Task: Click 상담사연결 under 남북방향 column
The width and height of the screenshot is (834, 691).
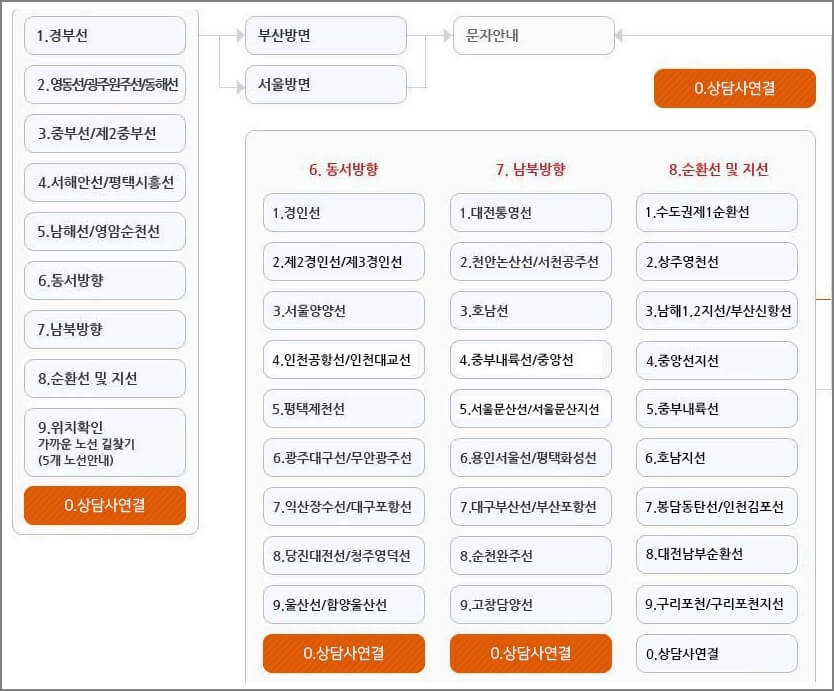Action: [x=531, y=653]
